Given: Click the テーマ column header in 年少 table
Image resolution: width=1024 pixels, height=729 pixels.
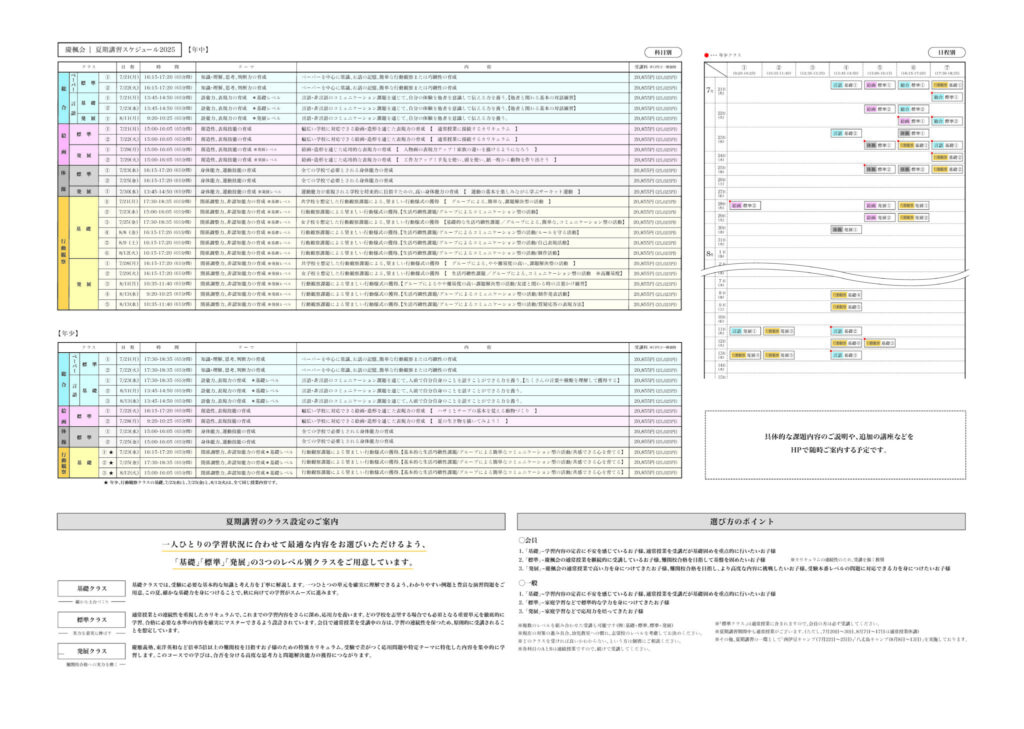Looking at the screenshot, I should click(246, 348).
